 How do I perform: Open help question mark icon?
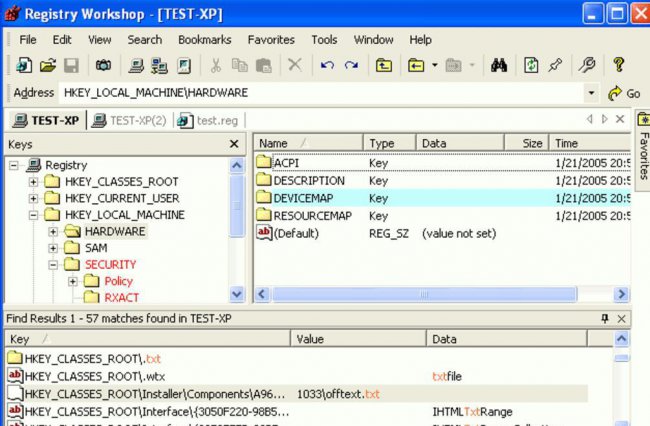point(618,65)
